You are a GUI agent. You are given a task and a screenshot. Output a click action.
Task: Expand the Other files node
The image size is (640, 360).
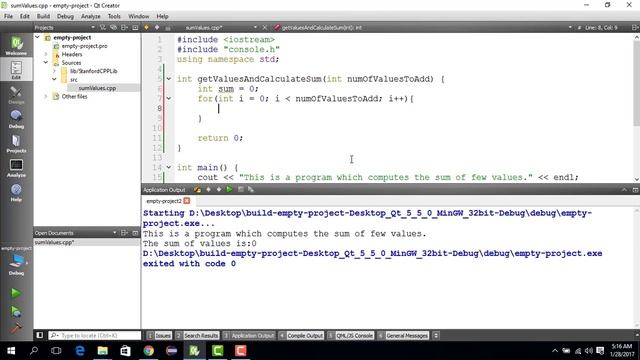46,96
